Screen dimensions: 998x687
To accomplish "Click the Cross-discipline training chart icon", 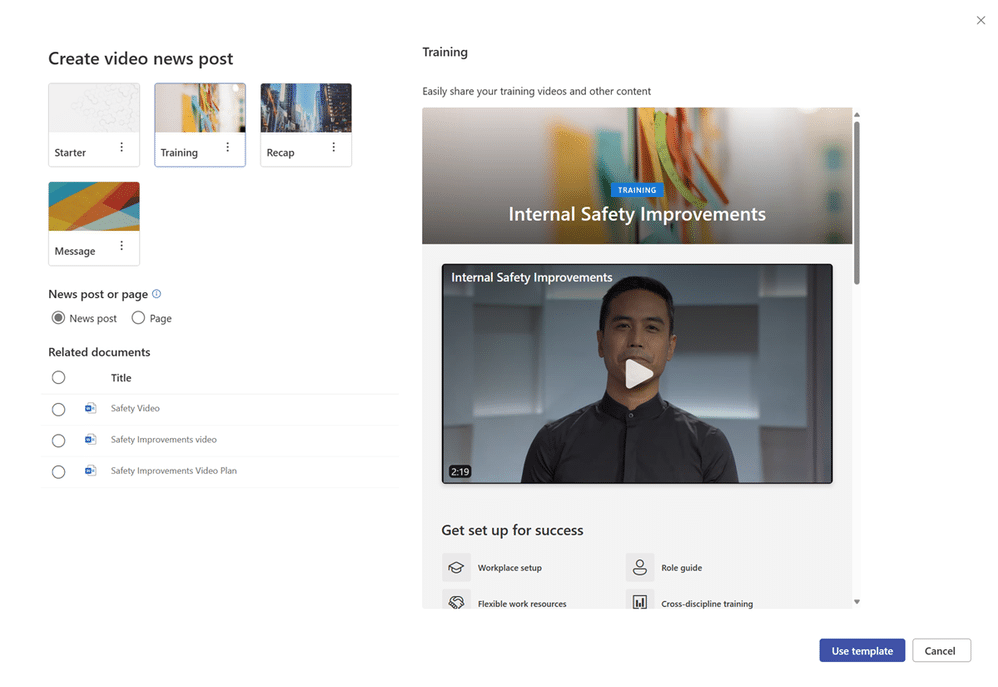I will 639,601.
